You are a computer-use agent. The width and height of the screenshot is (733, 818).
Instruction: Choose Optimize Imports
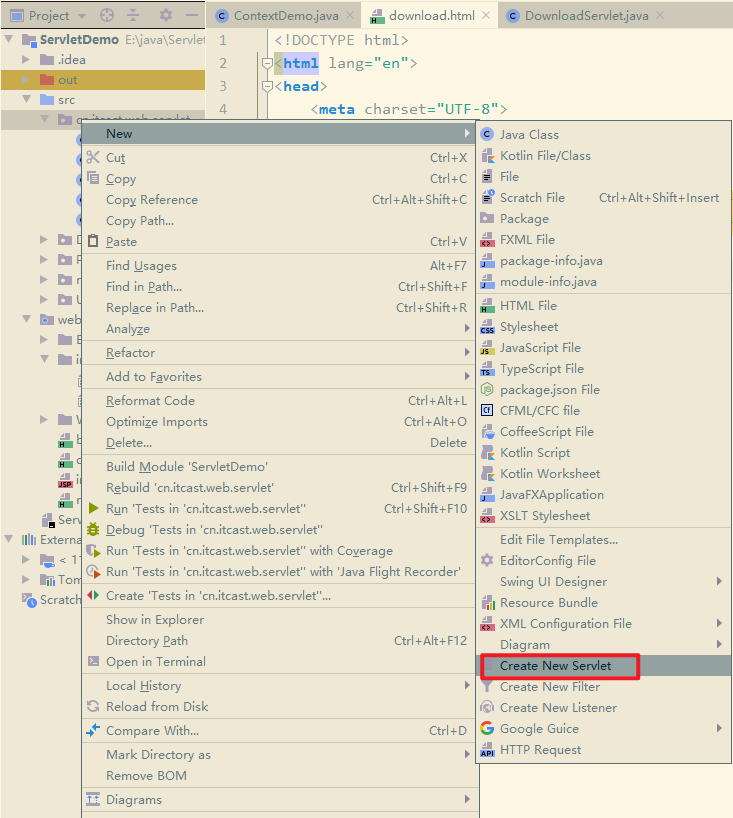pos(280,422)
